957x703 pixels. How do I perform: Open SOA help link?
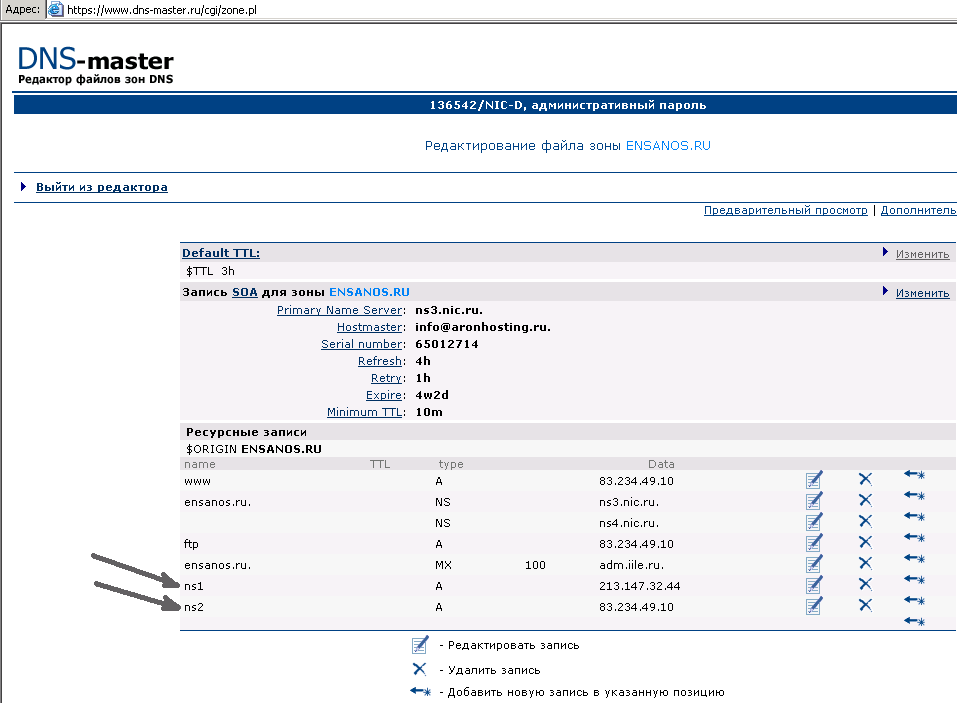245,292
